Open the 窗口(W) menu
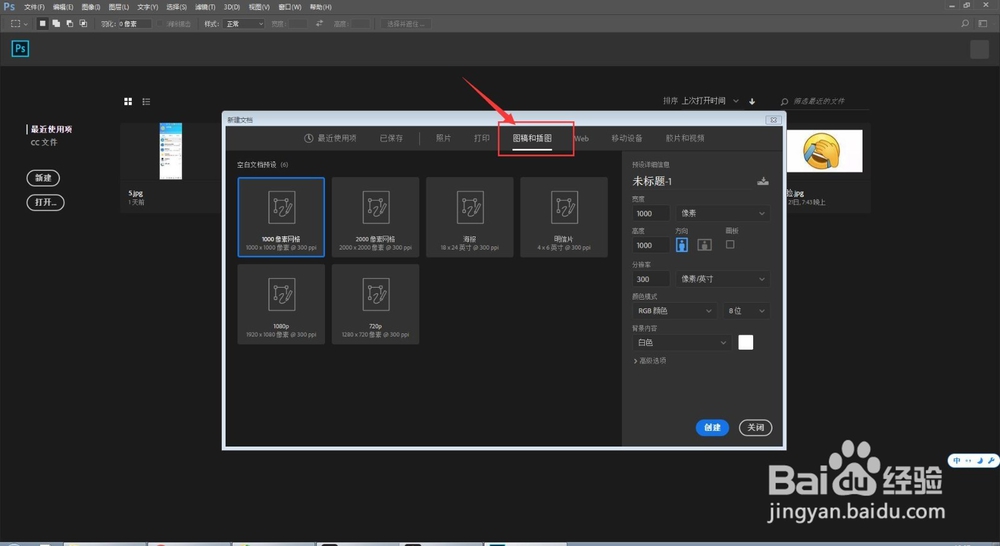This screenshot has width=1000, height=546. [290, 7]
